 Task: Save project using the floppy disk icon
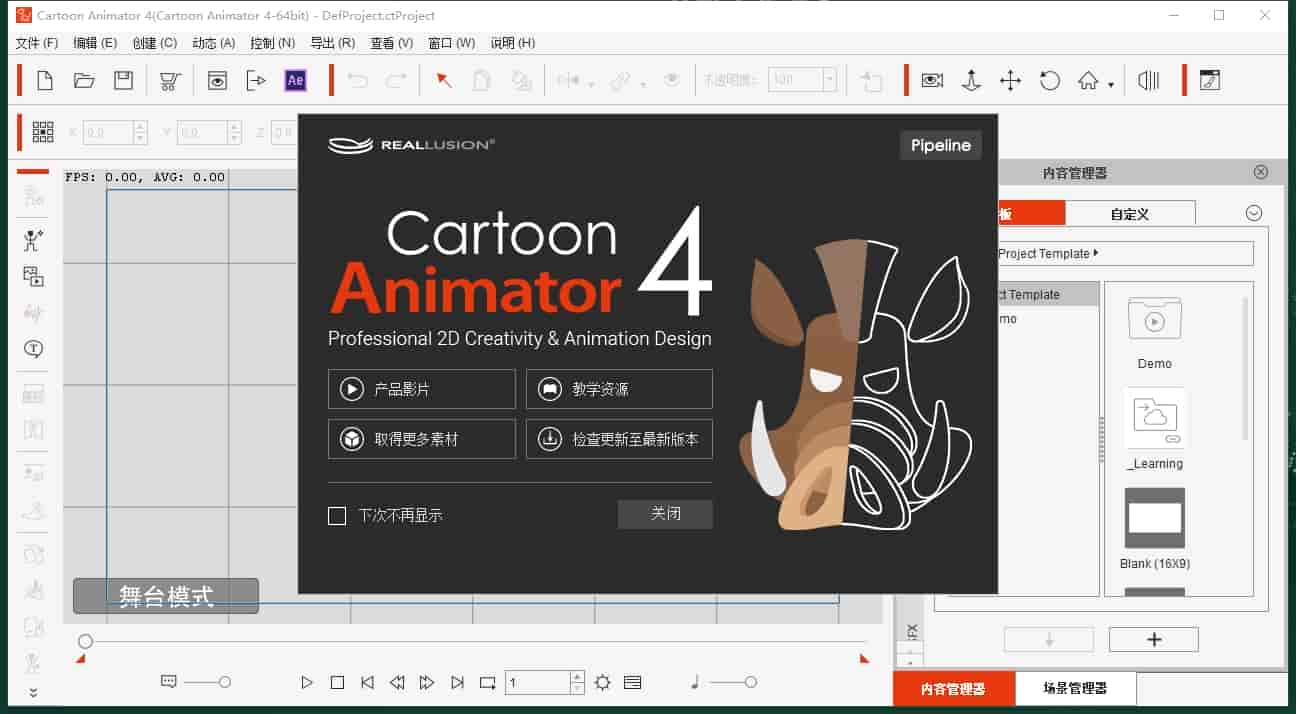coord(123,81)
